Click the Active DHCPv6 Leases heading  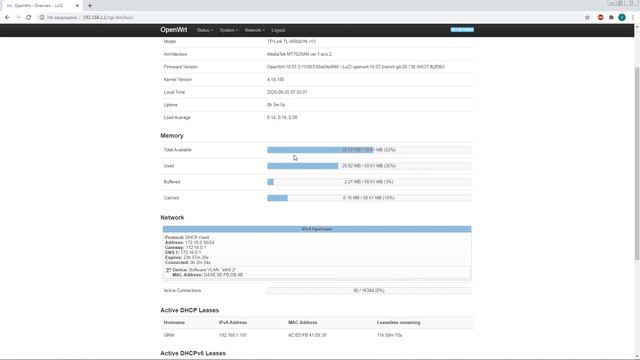pyautogui.click(x=193, y=353)
